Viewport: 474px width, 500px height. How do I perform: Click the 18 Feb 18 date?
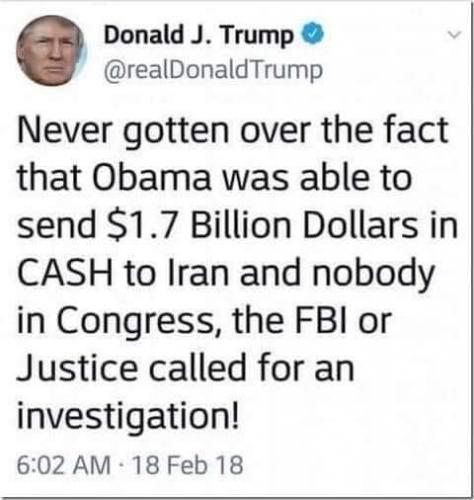point(188,465)
